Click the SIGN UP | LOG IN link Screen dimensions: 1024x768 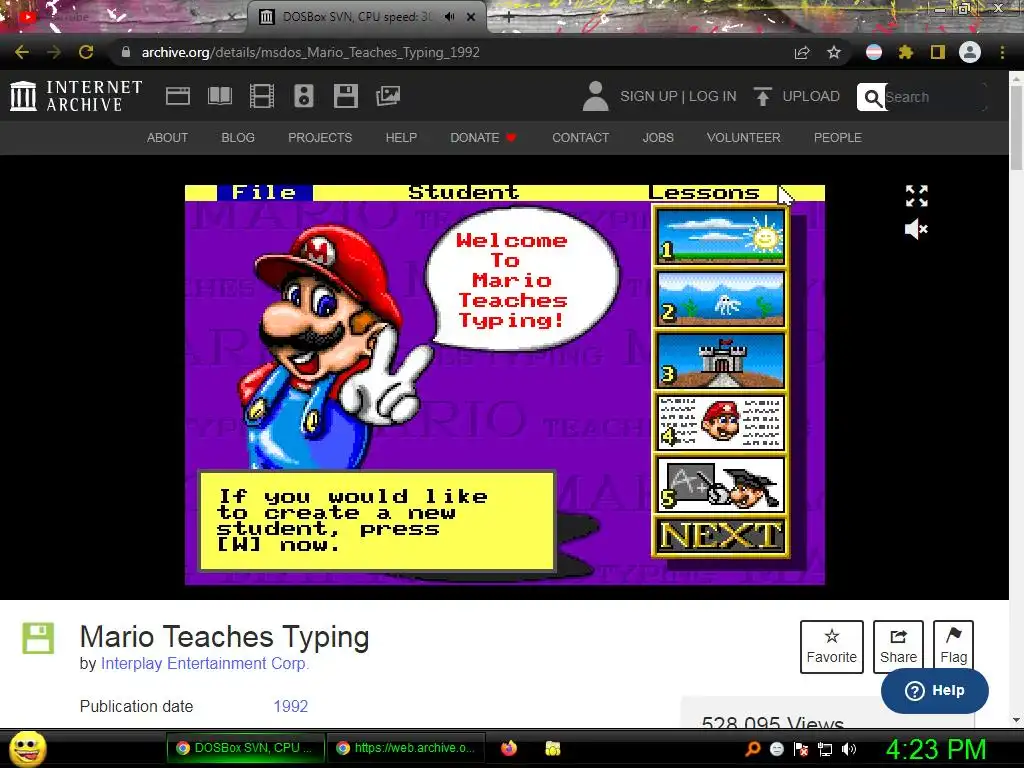coord(678,96)
